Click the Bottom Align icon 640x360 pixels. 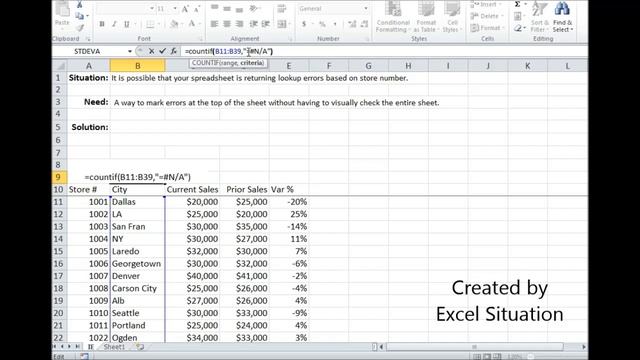(x=240, y=9)
